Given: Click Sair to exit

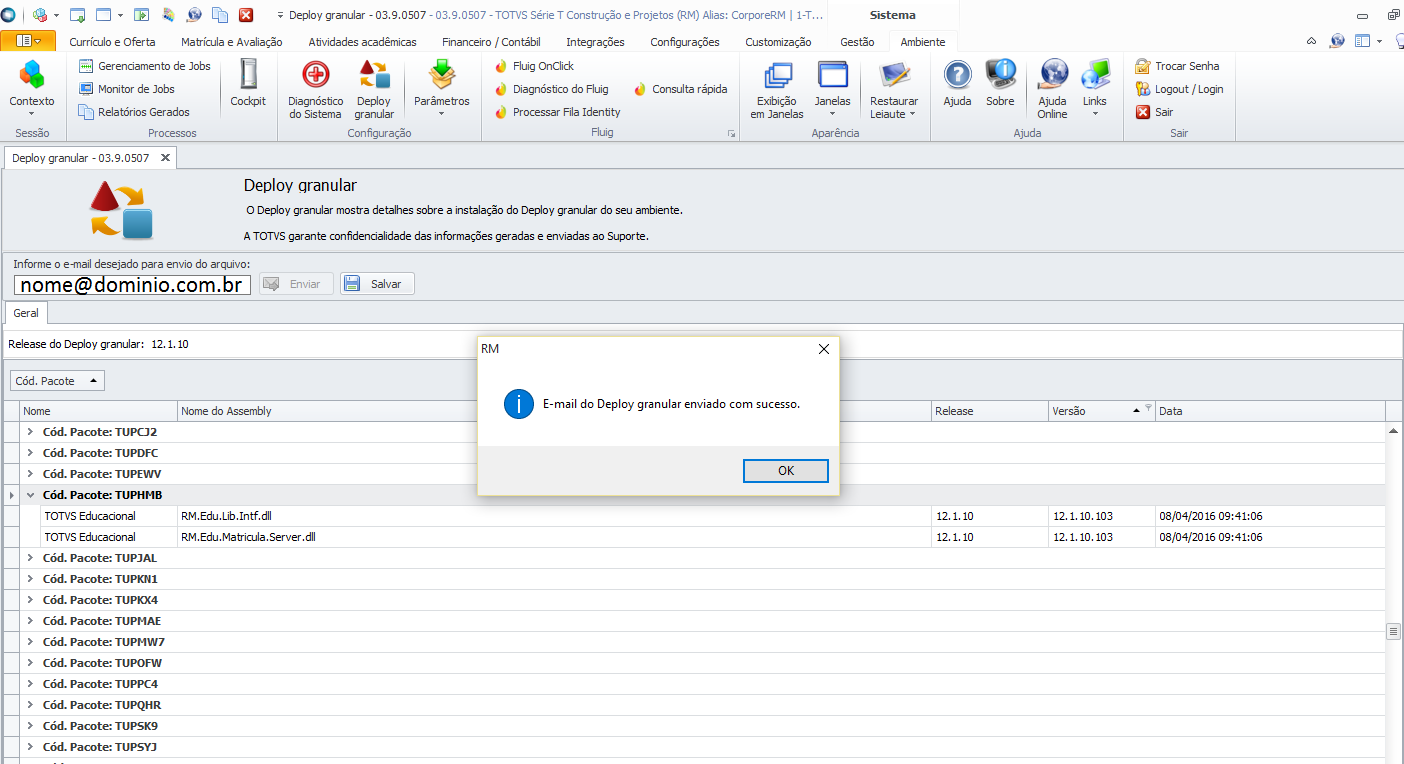Looking at the screenshot, I should [1154, 112].
